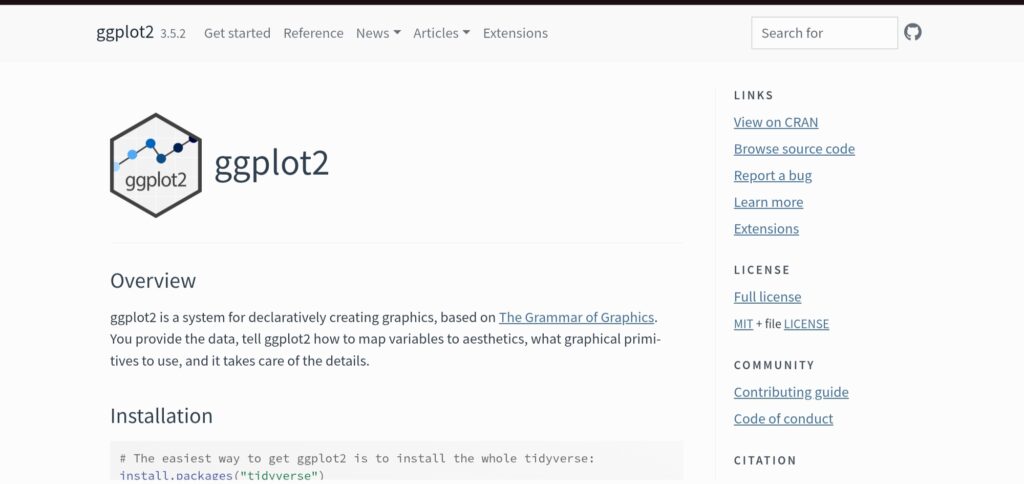Follow The Grammar of Graphics link
Screen dimensions: 1024x484
click(x=577, y=317)
